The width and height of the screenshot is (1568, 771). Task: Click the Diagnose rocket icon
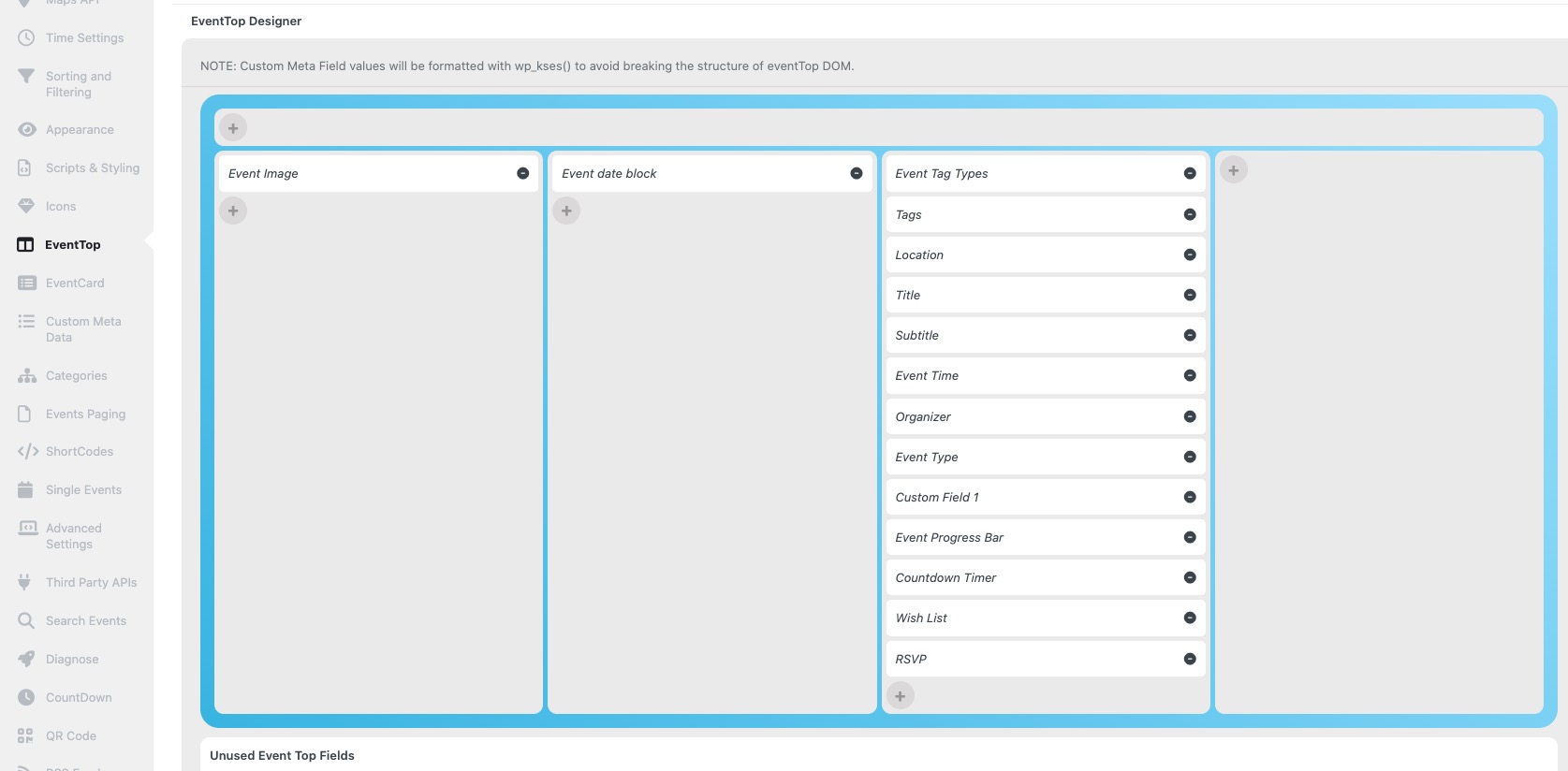coord(26,659)
